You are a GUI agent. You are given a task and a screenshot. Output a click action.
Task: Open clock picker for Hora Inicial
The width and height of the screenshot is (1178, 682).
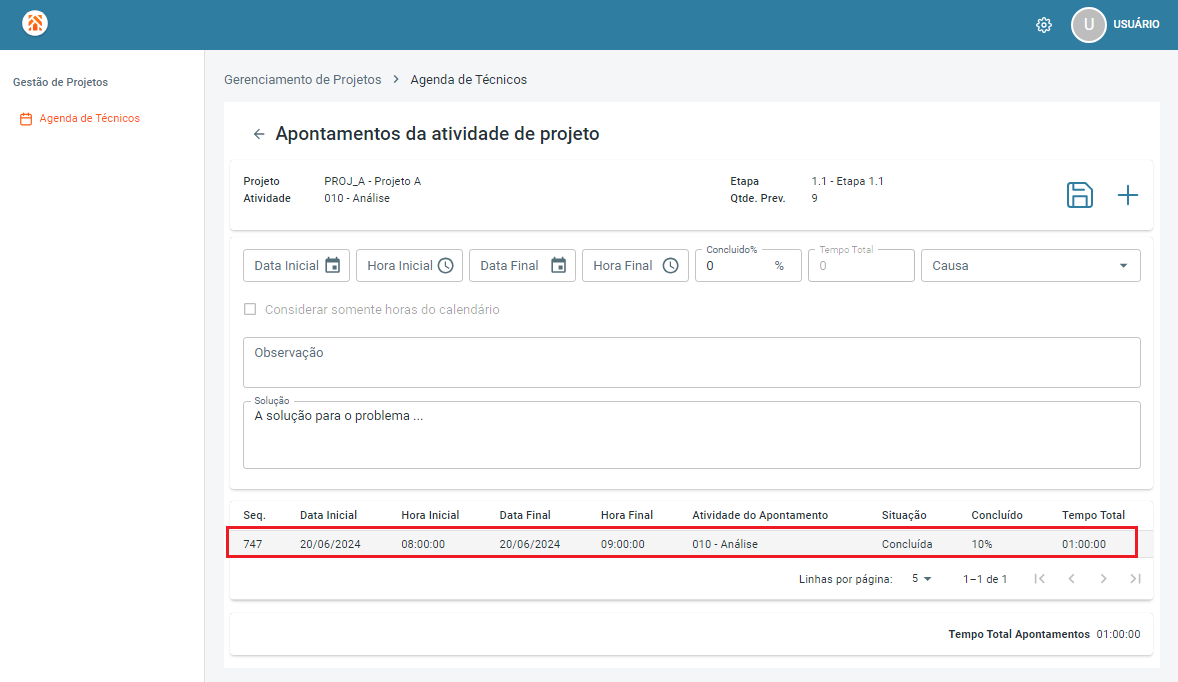(446, 266)
